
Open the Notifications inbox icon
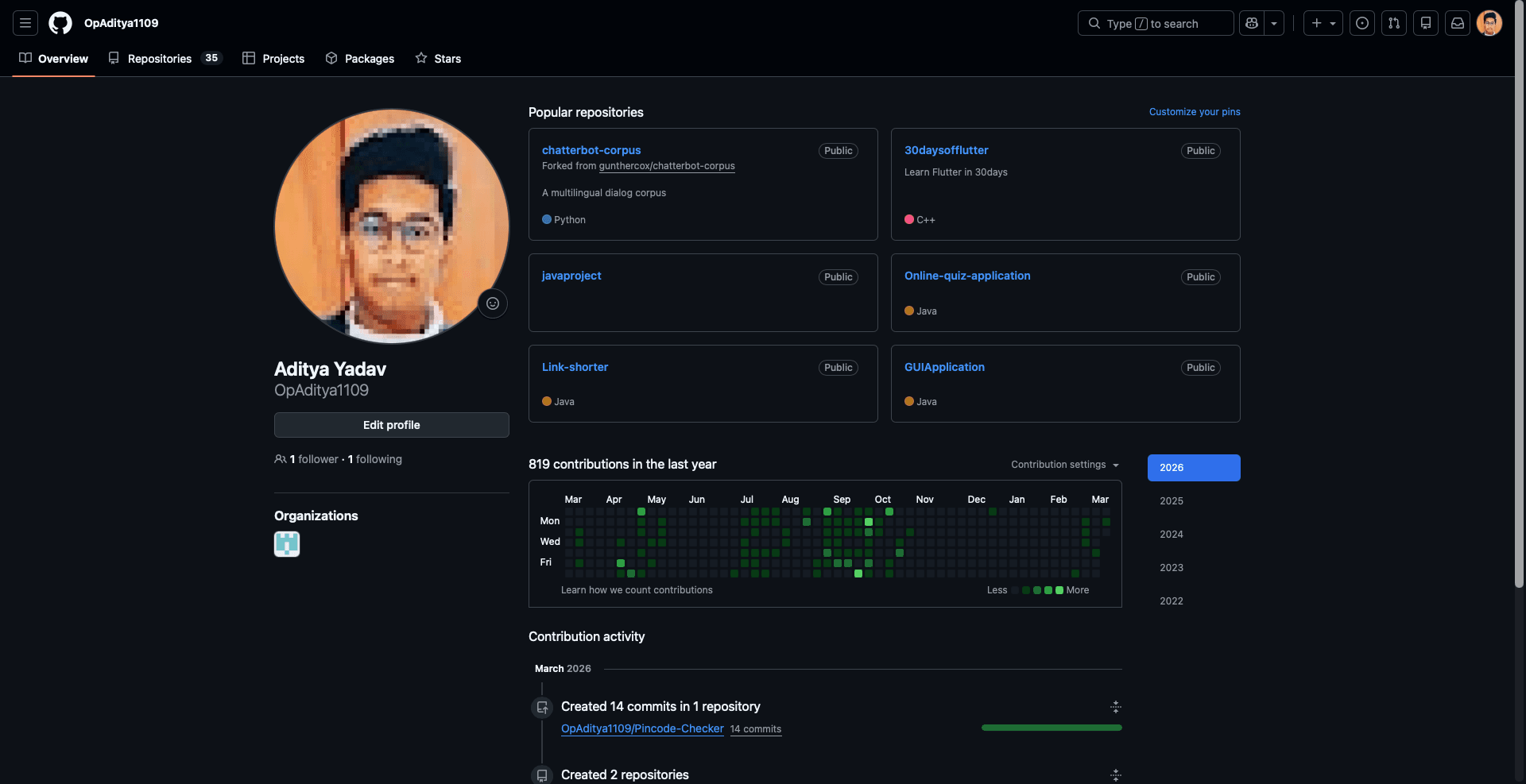[1458, 23]
